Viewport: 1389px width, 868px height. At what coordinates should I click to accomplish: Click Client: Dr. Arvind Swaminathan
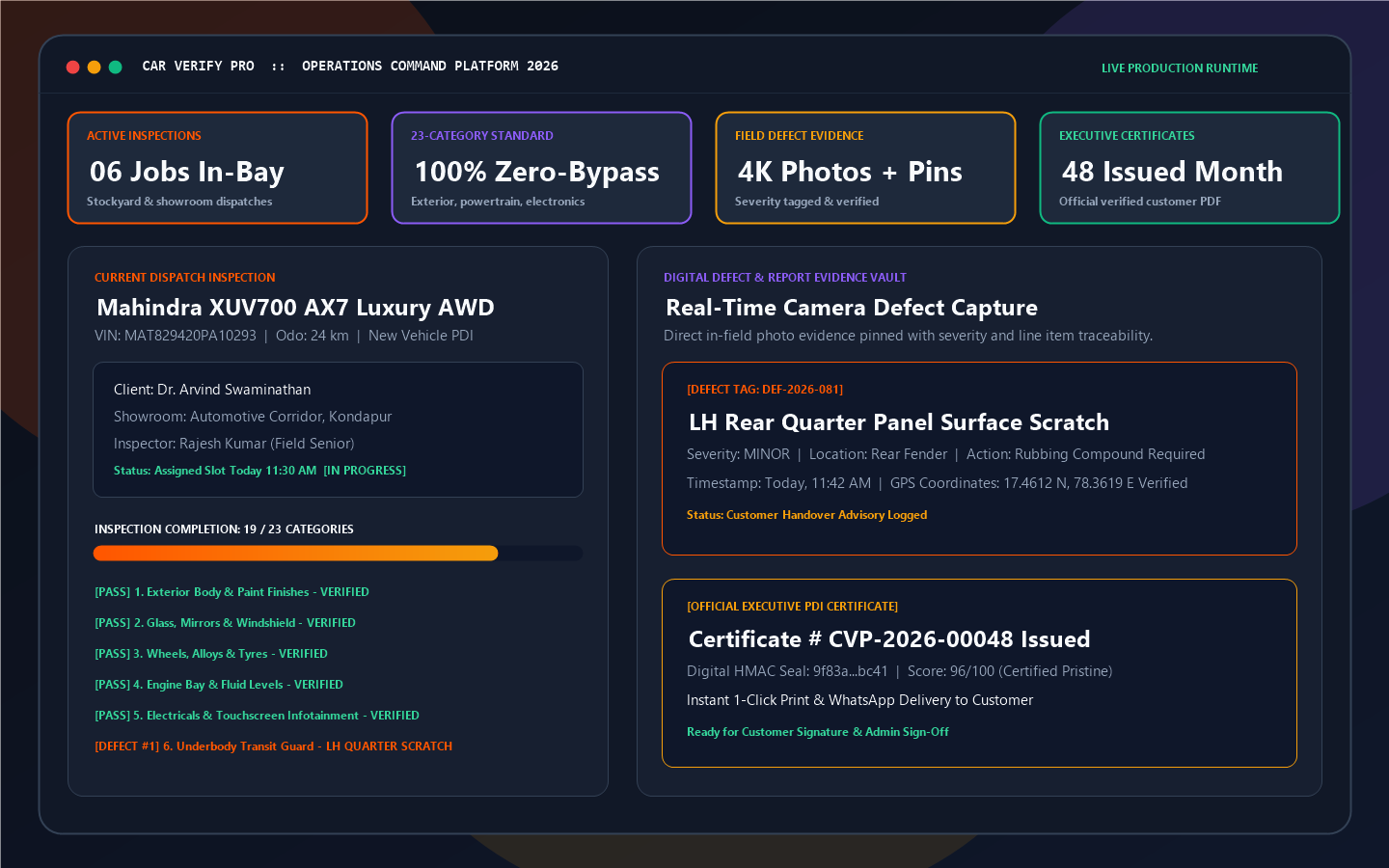coord(212,390)
